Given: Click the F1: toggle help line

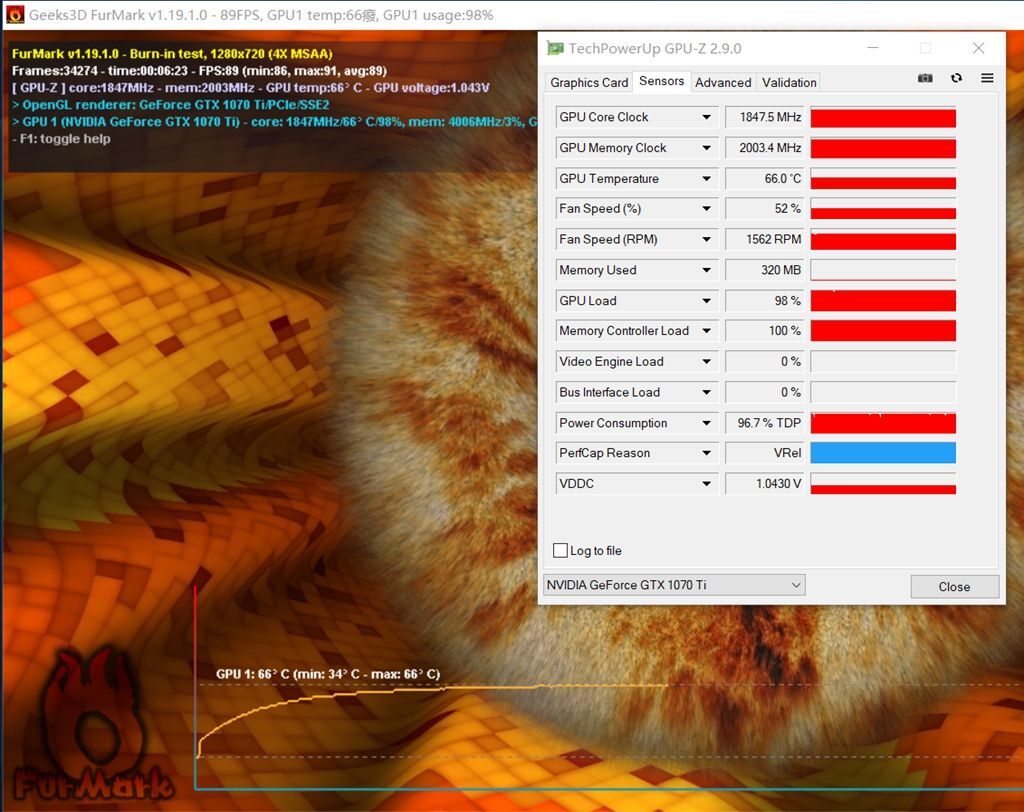Looking at the screenshot, I should click(61, 138).
